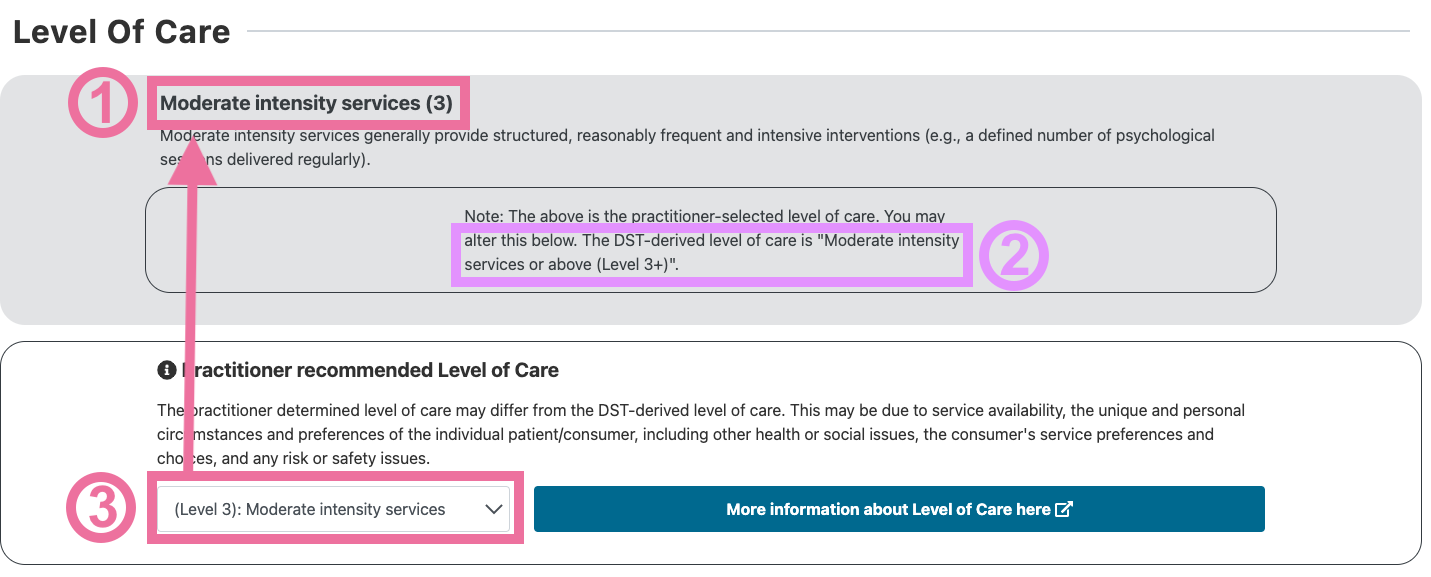This screenshot has height=577, width=1431.
Task: Click the Level Of Care section heading
Action: tap(122, 32)
